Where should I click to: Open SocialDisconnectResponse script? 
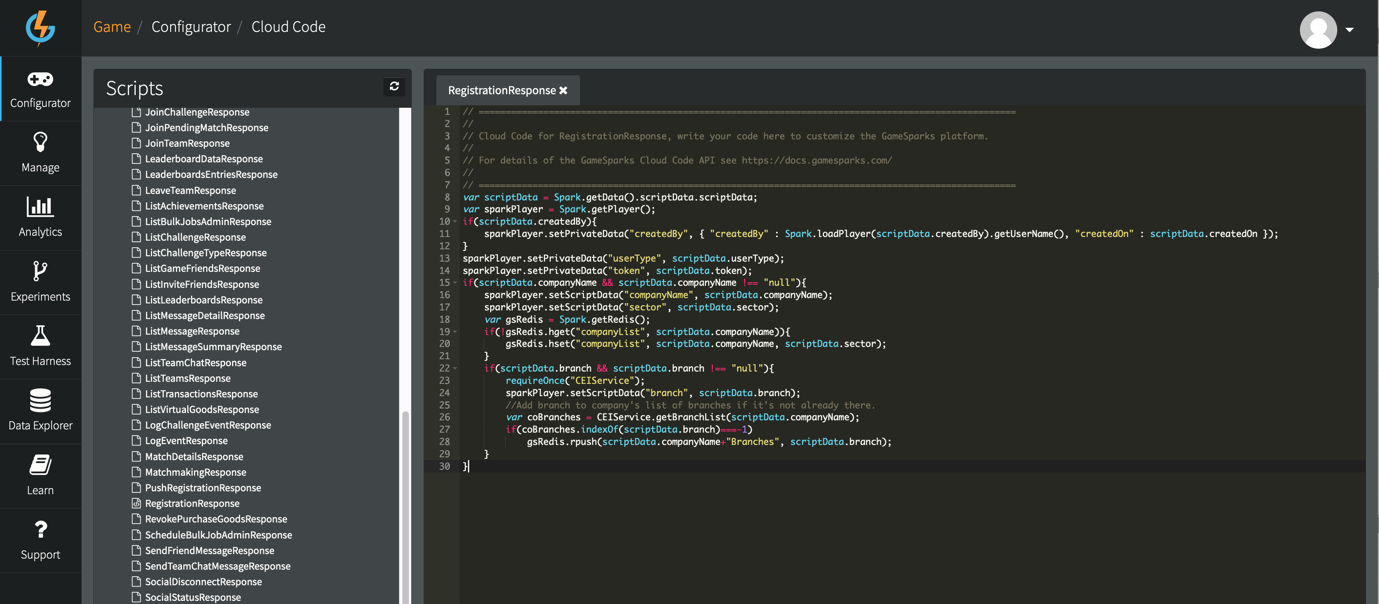(x=203, y=582)
